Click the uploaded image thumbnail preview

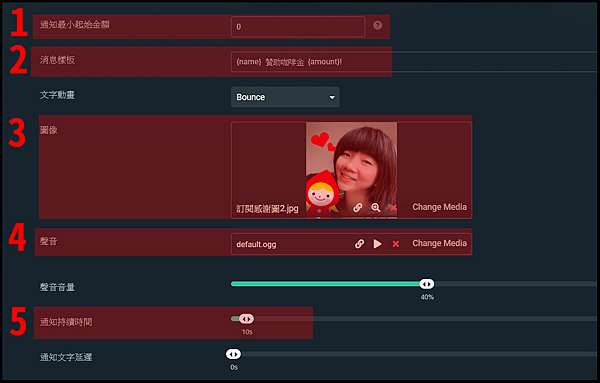click(351, 170)
